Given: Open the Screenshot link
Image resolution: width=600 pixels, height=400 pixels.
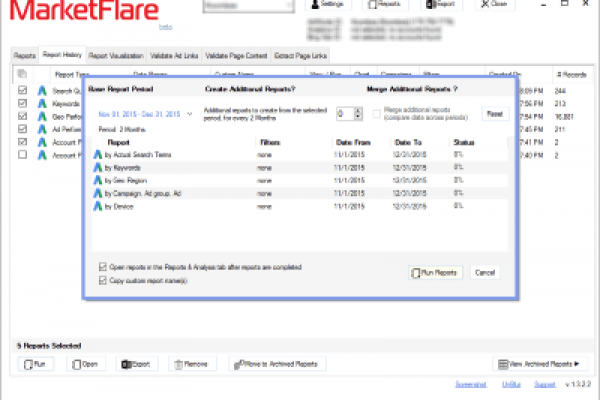Looking at the screenshot, I should (x=471, y=384).
